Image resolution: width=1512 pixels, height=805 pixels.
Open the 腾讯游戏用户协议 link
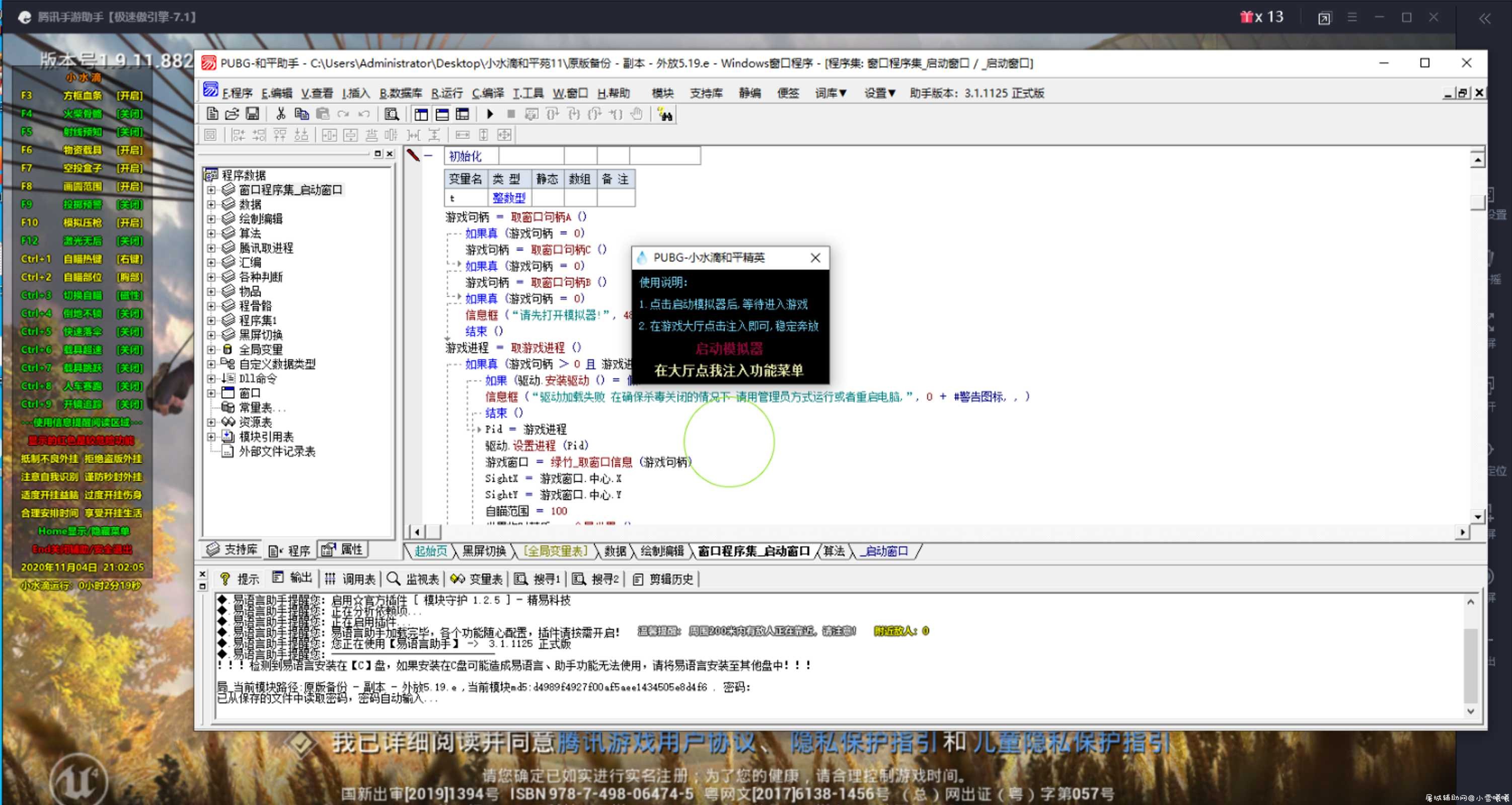pos(656,744)
